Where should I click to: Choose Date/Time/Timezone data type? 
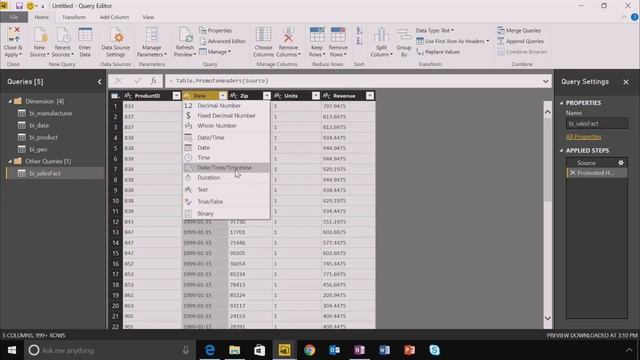tap(226, 168)
